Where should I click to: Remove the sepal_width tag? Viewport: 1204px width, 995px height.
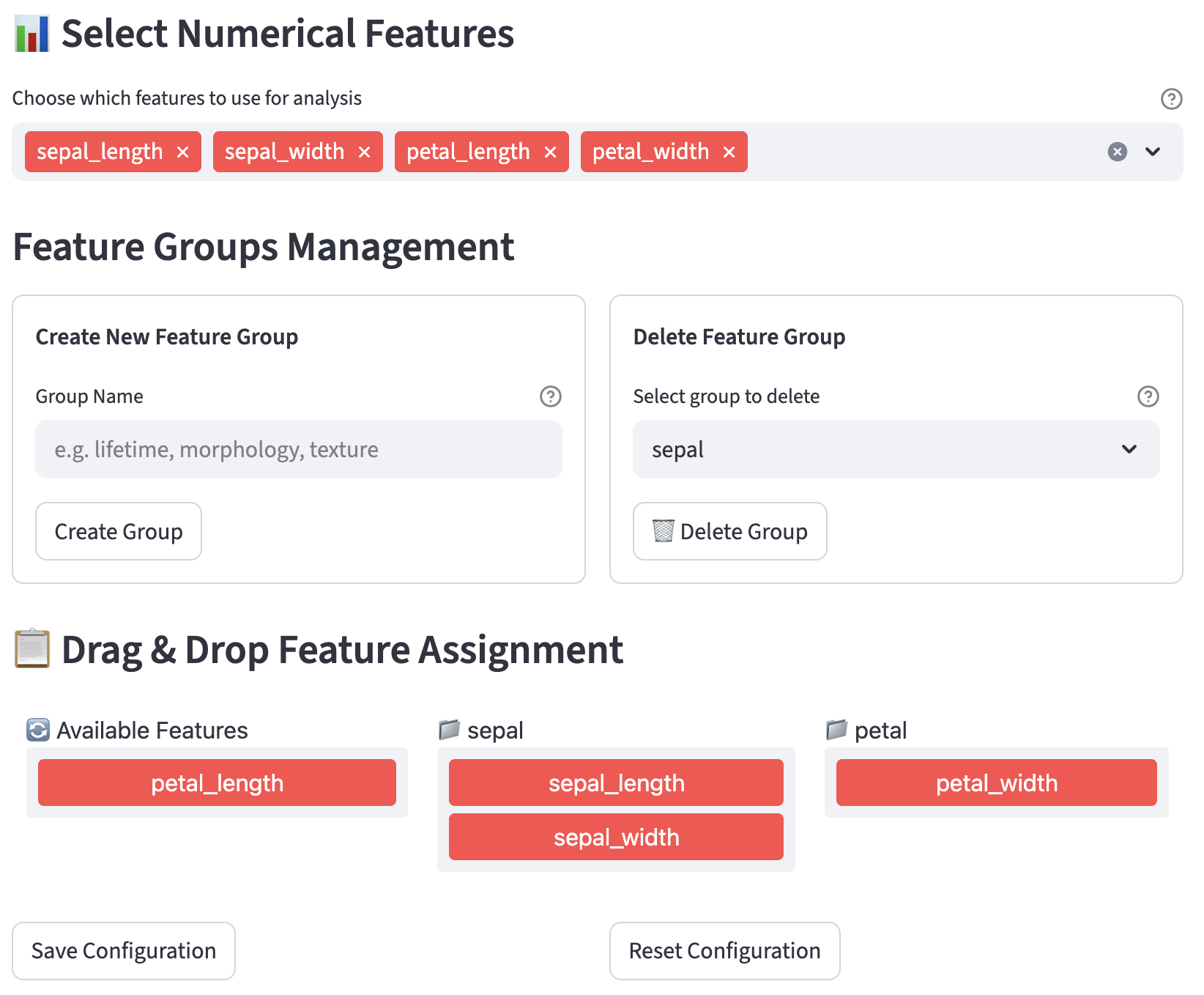point(364,152)
